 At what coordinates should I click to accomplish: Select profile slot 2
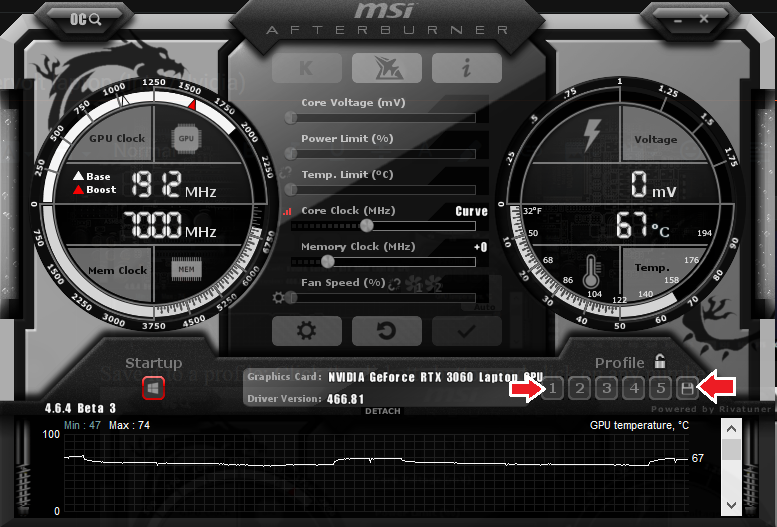(x=580, y=388)
